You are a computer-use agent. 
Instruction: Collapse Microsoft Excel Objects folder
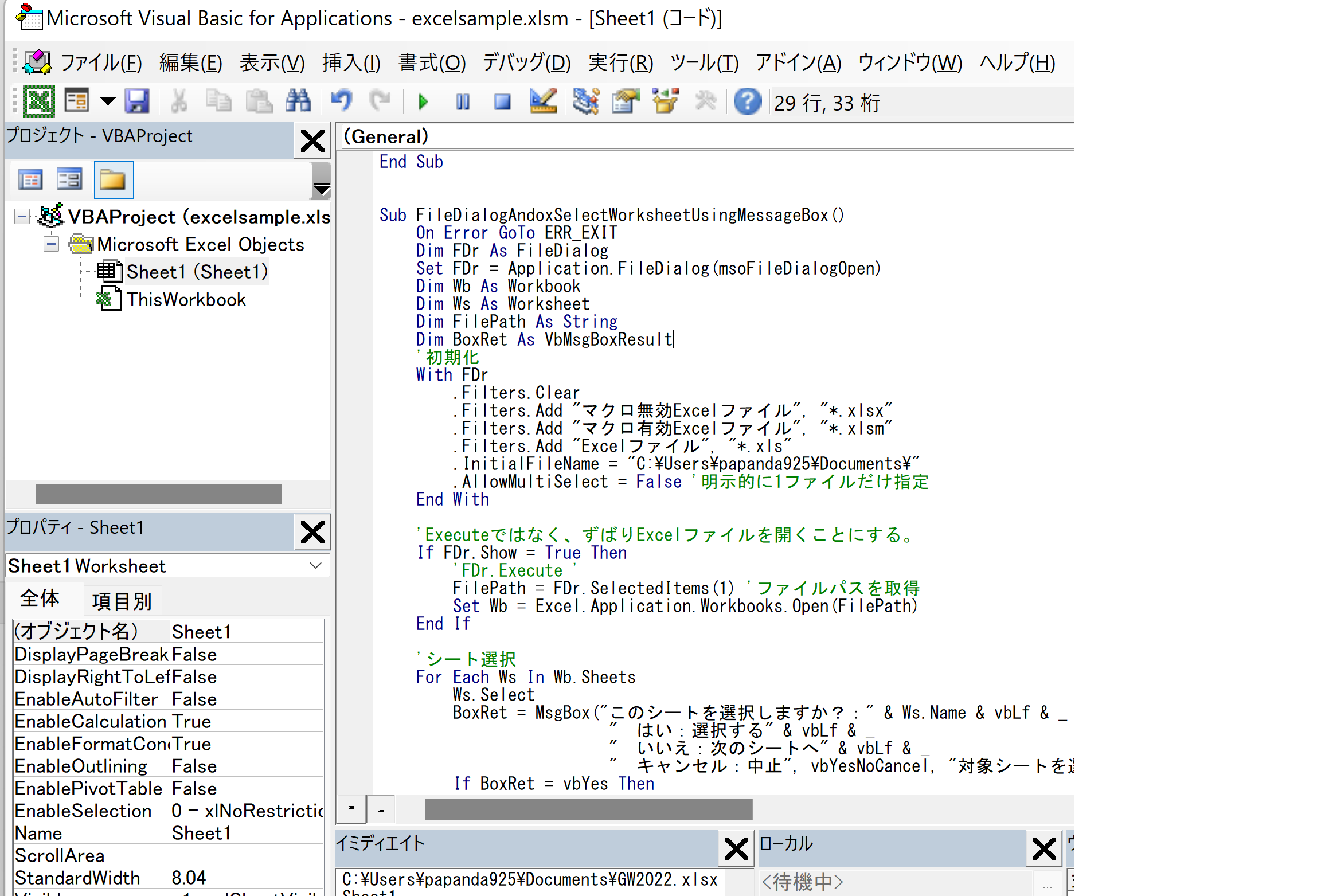(x=51, y=245)
